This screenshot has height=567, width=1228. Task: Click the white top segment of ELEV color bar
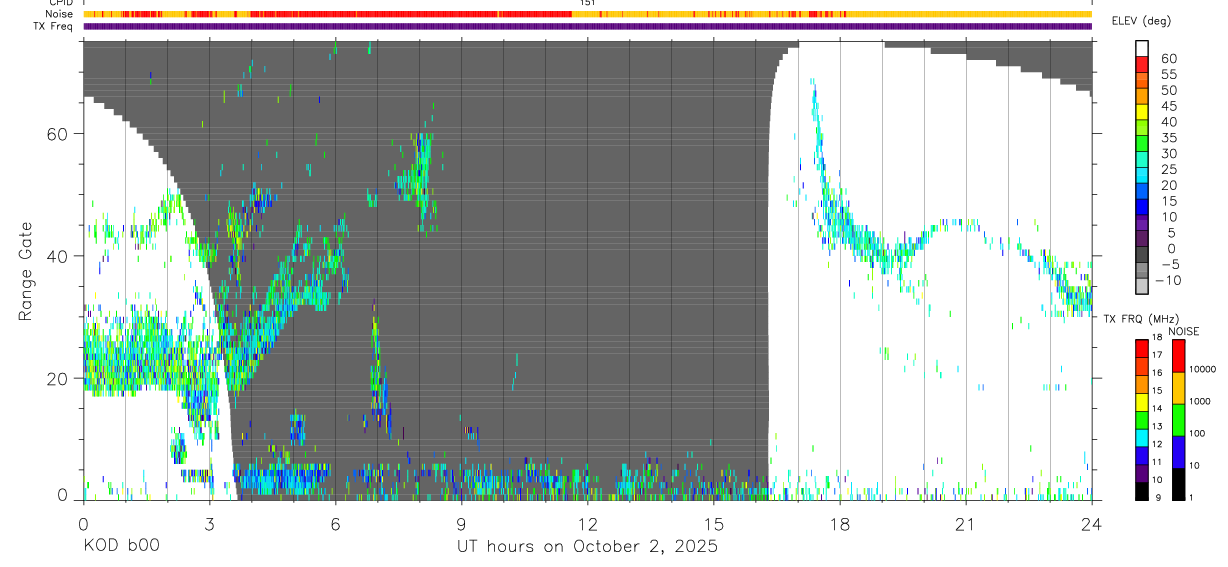(x=1142, y=49)
